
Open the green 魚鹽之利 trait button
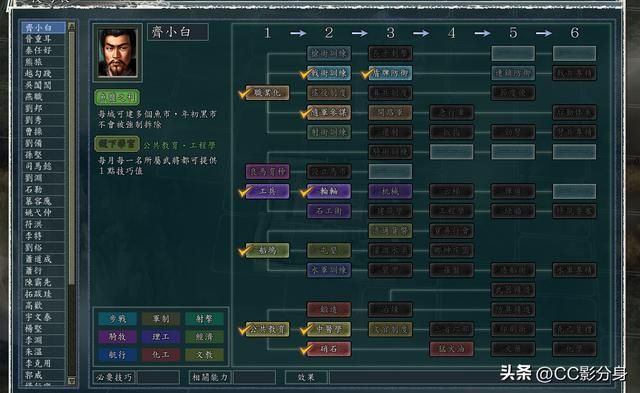point(117,98)
